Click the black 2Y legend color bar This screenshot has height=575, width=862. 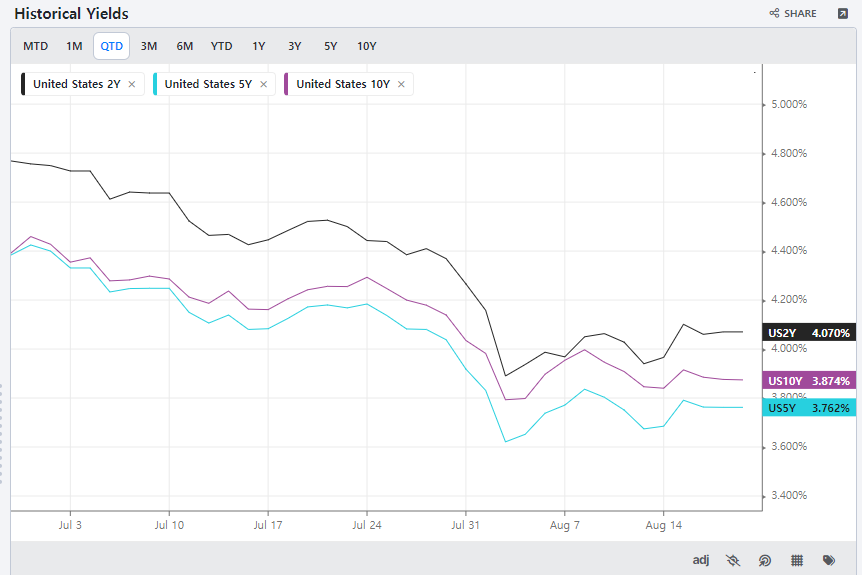(x=24, y=84)
